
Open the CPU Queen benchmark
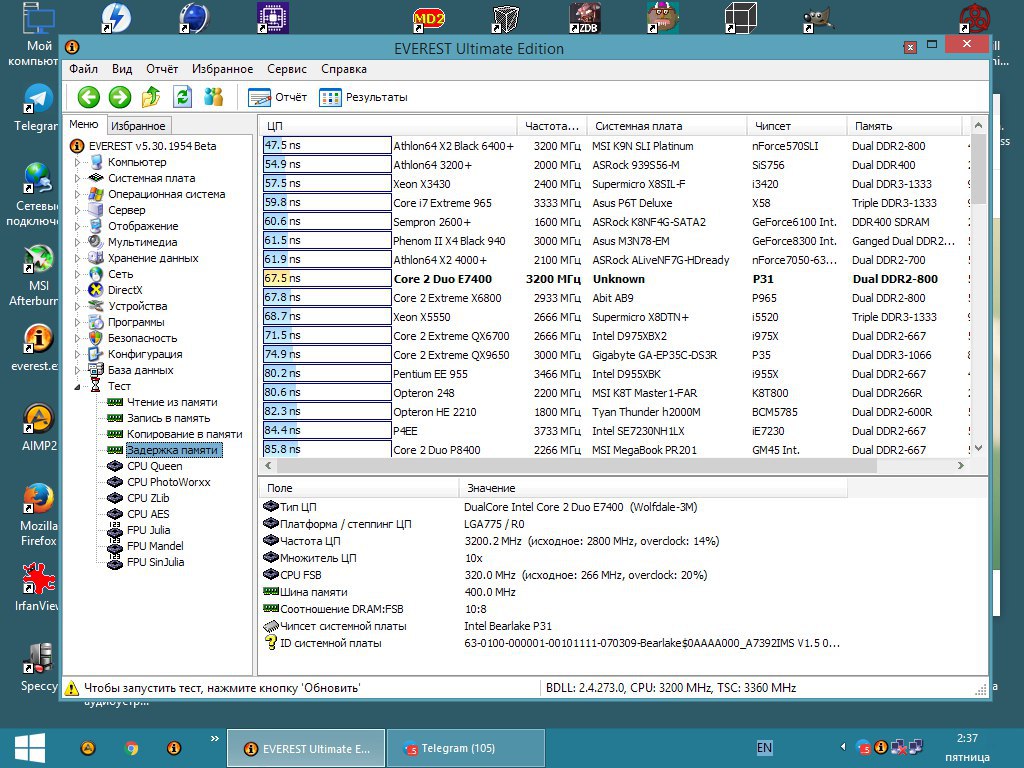[155, 466]
